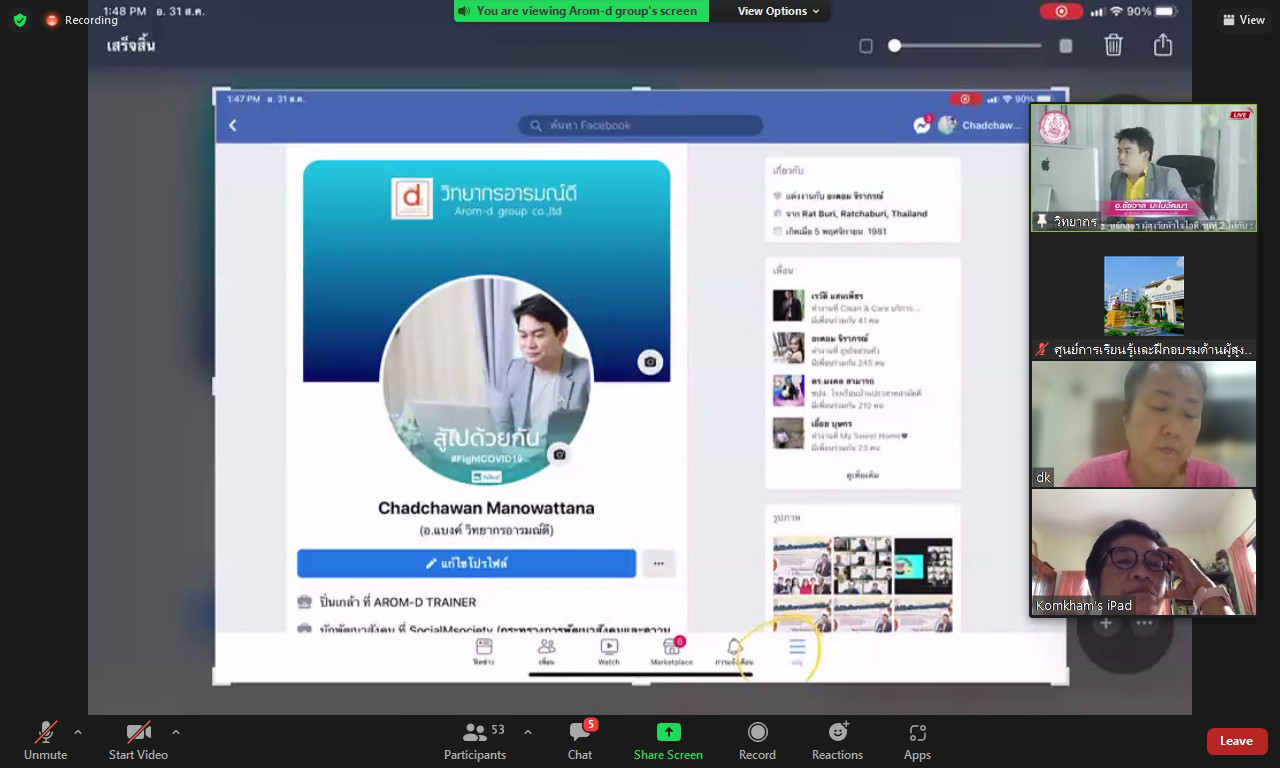Click the trash delete icon
The image size is (1280, 768).
[x=1113, y=45]
